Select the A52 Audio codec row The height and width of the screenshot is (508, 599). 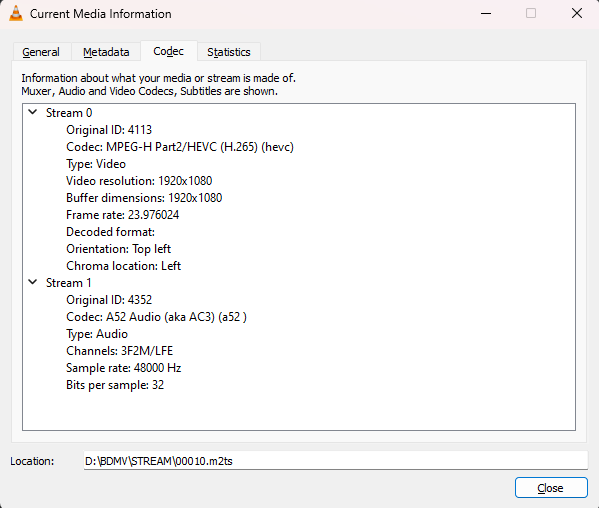[x=156, y=317]
